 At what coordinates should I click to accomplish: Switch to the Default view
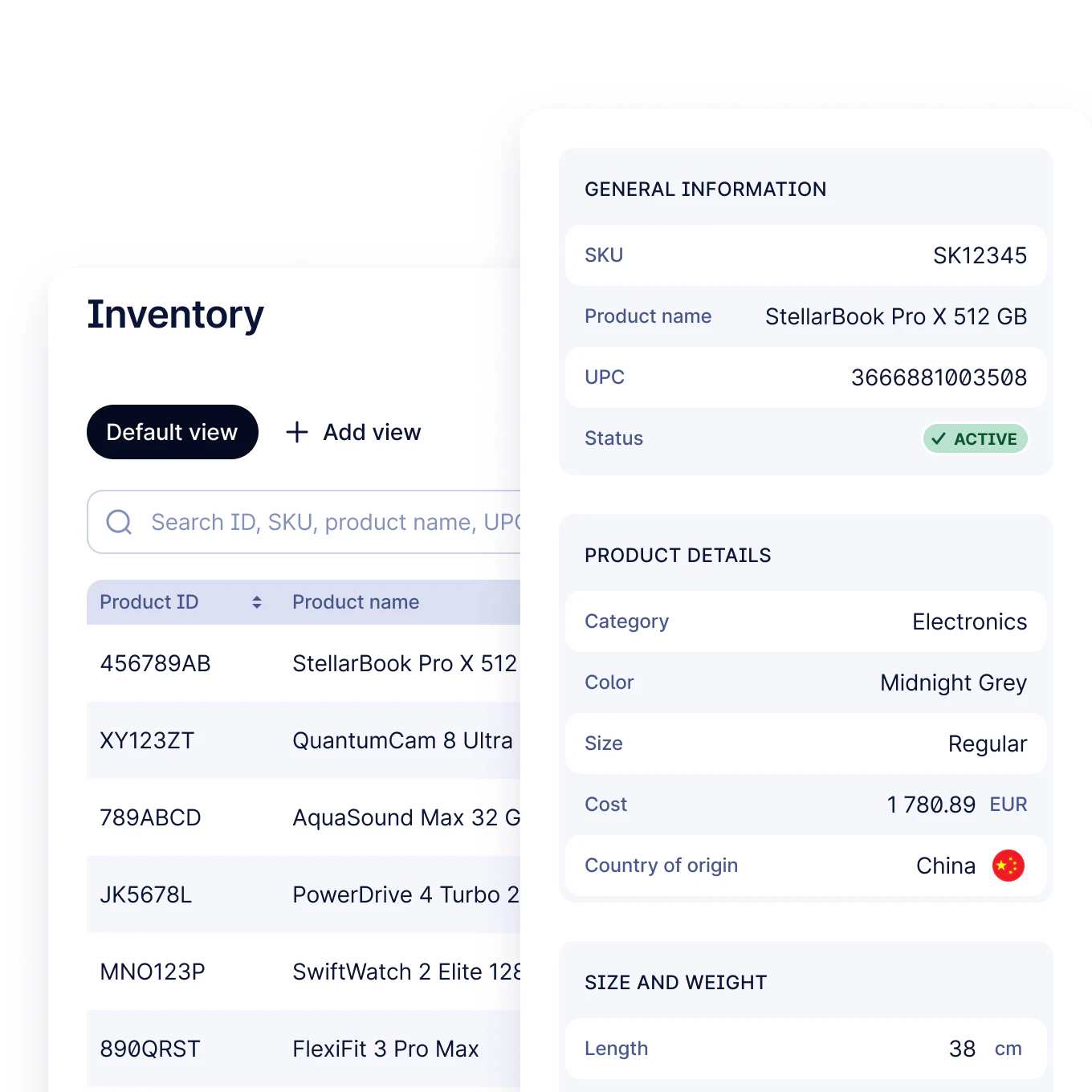click(x=172, y=432)
